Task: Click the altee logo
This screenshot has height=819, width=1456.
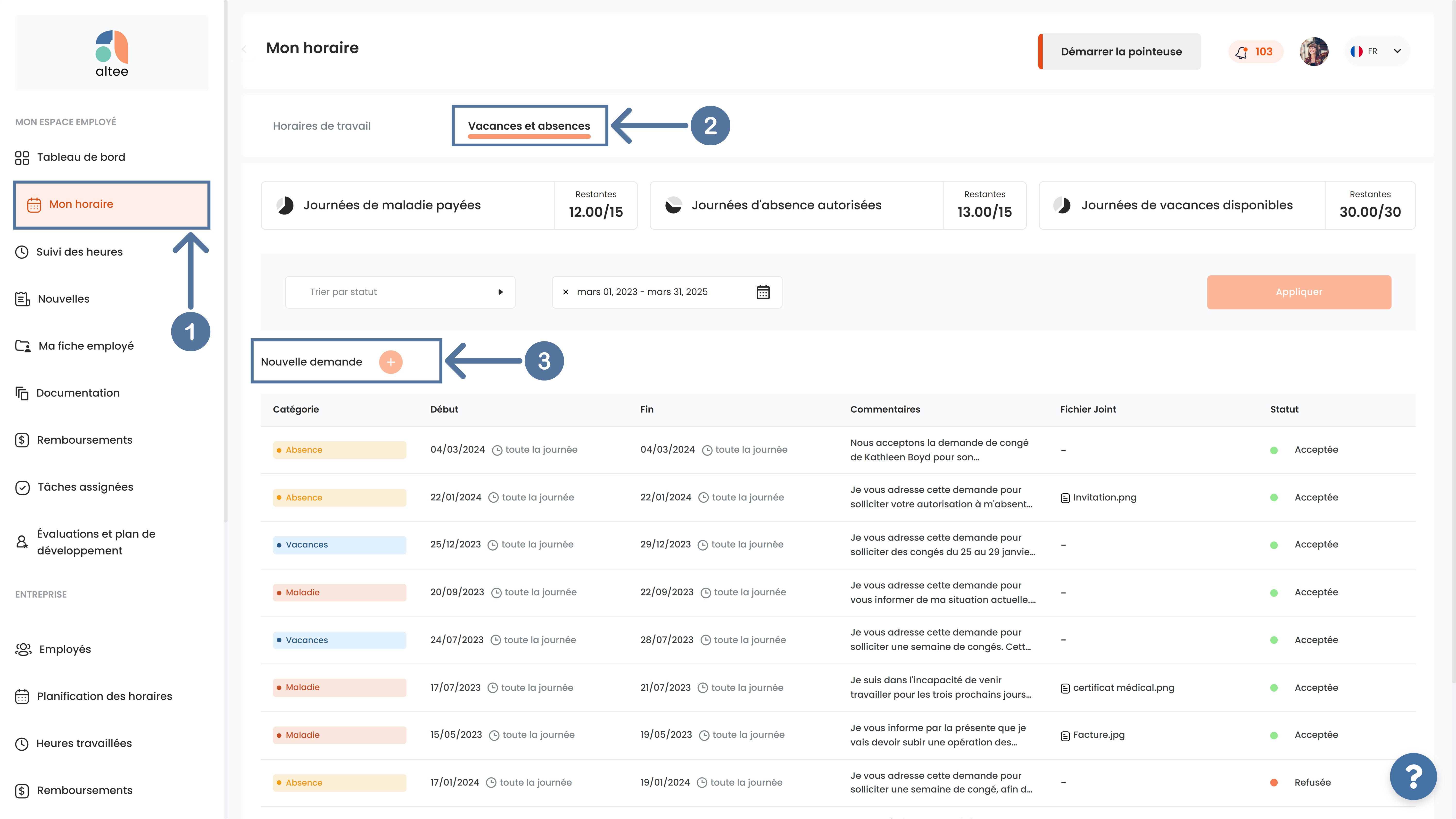Action: pyautogui.click(x=112, y=54)
